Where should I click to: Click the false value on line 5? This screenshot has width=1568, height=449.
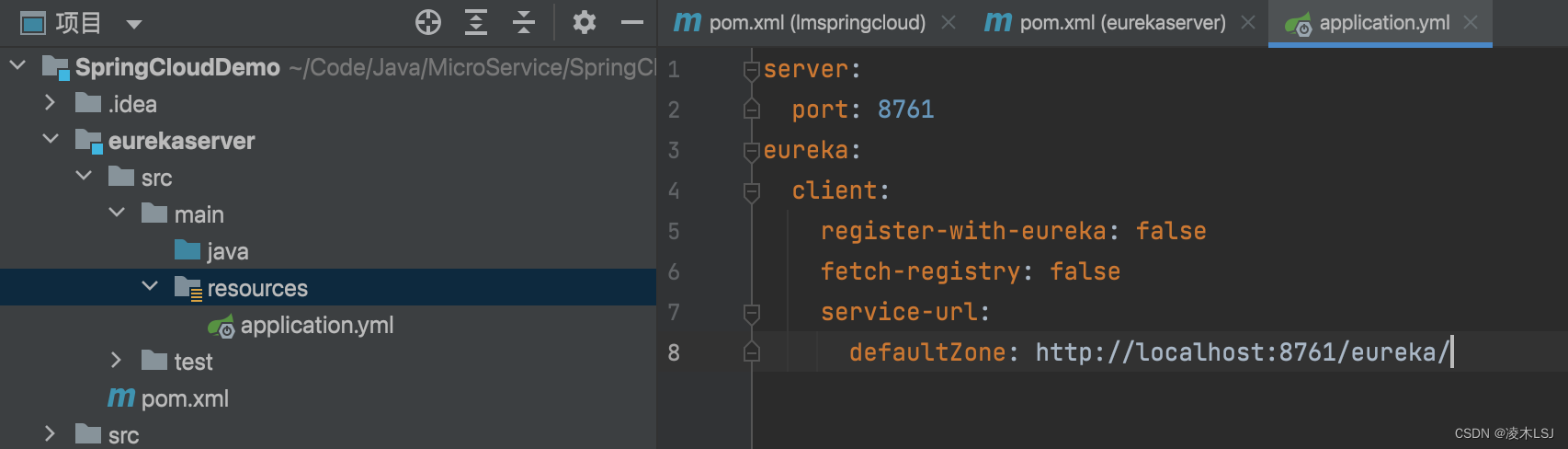1171,231
